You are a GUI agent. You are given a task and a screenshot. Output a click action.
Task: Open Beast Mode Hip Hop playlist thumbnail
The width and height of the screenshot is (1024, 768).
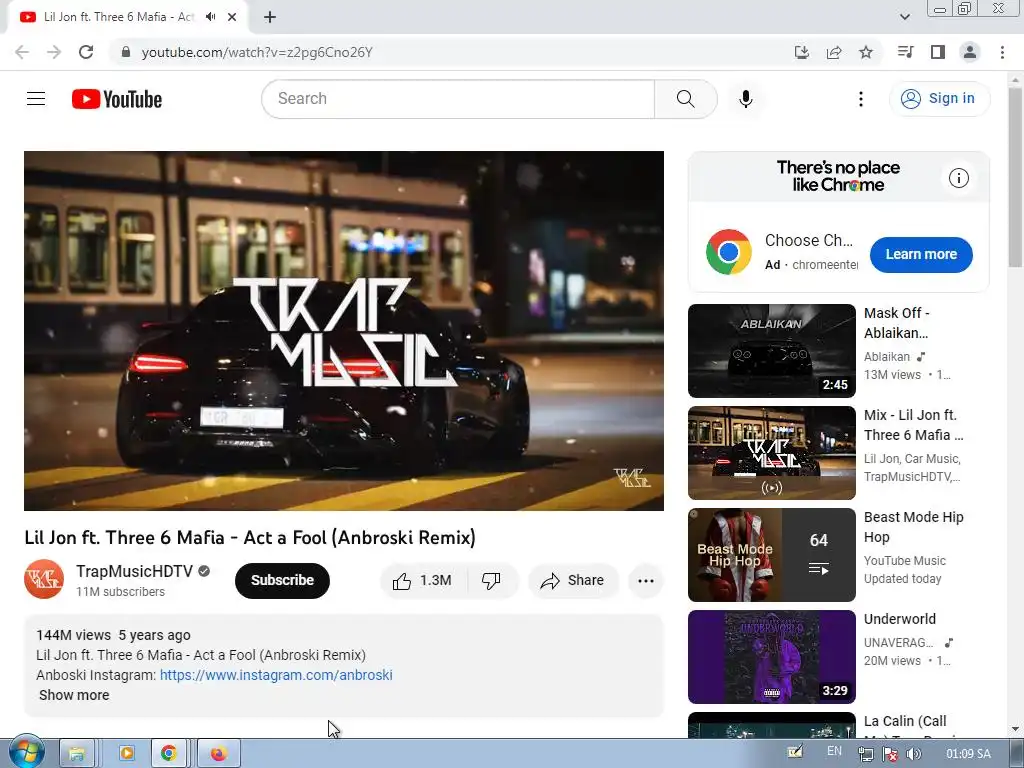771,554
